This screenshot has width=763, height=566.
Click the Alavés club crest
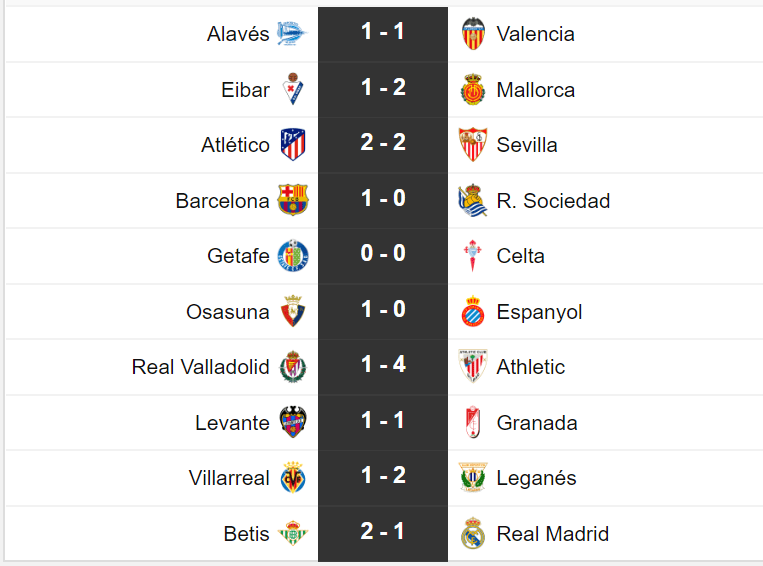292,34
